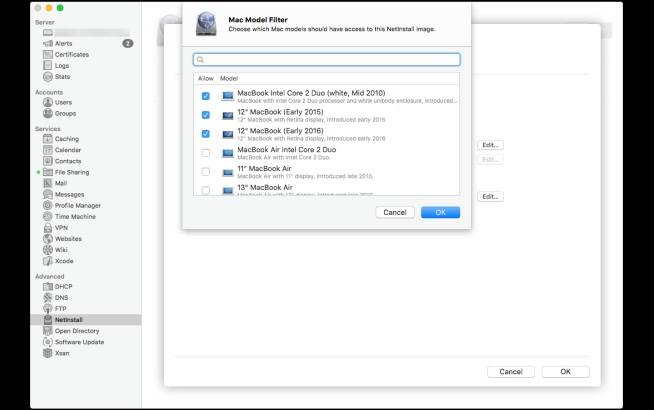
Task: Open the Xcode service icon
Action: [x=48, y=260]
